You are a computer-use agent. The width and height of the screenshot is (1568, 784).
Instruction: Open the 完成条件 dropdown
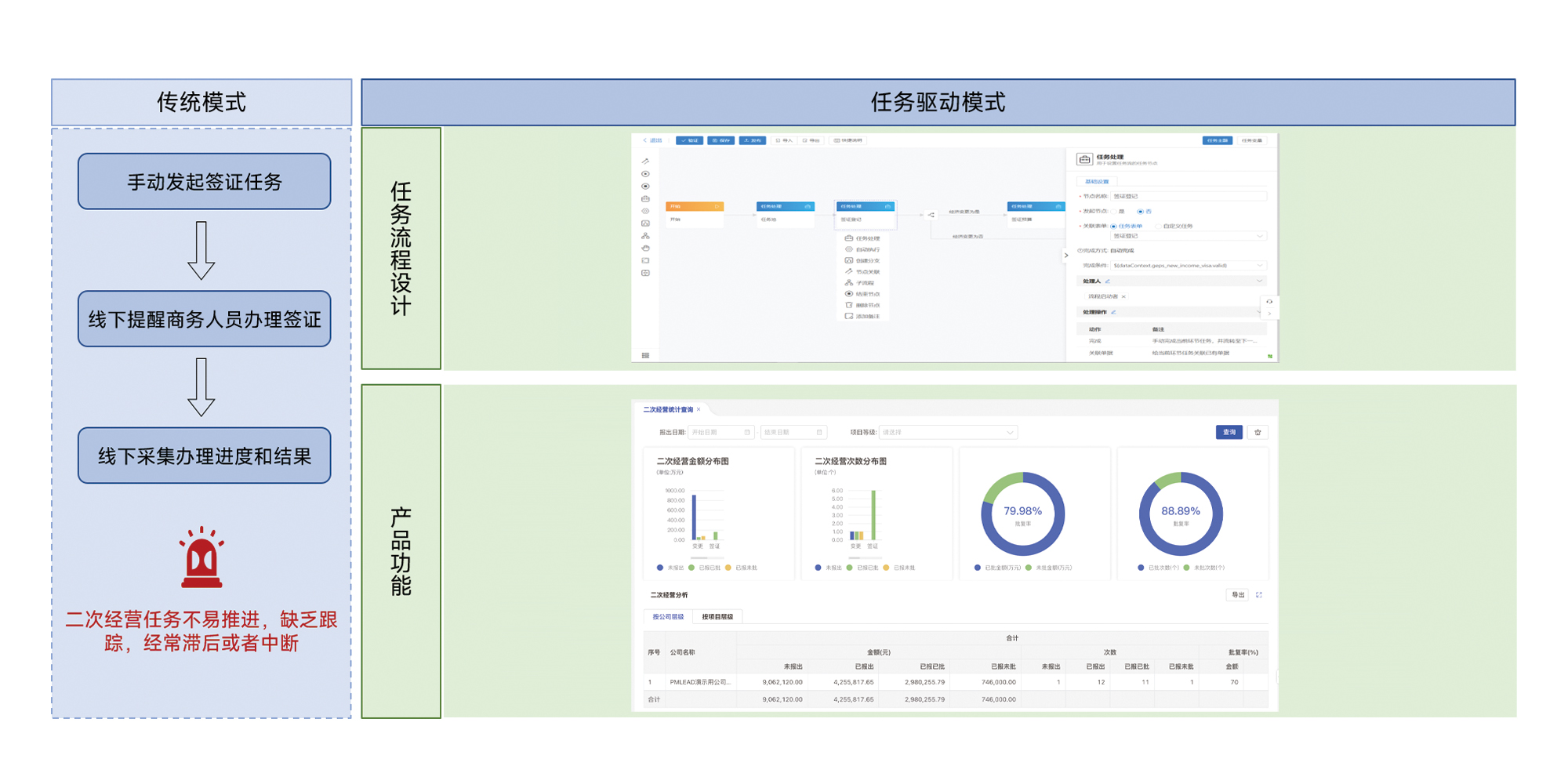pos(1187,266)
